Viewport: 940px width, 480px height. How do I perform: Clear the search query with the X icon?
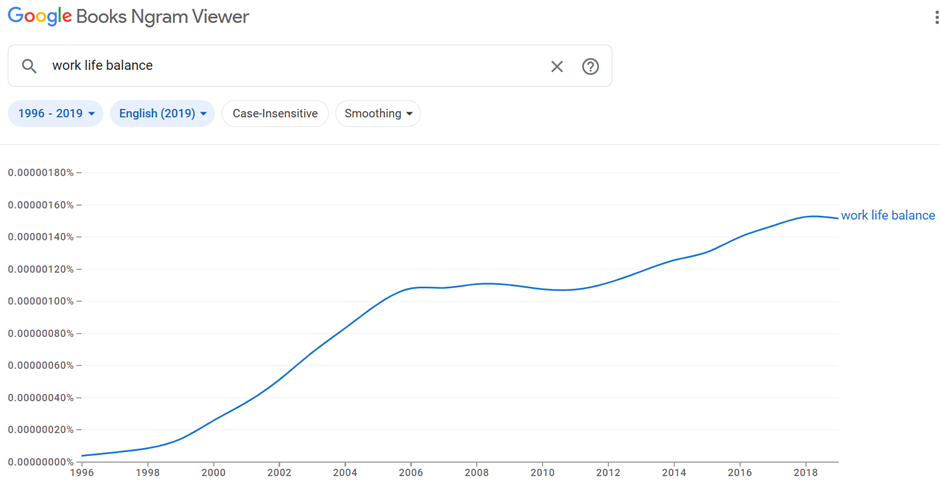pos(557,66)
